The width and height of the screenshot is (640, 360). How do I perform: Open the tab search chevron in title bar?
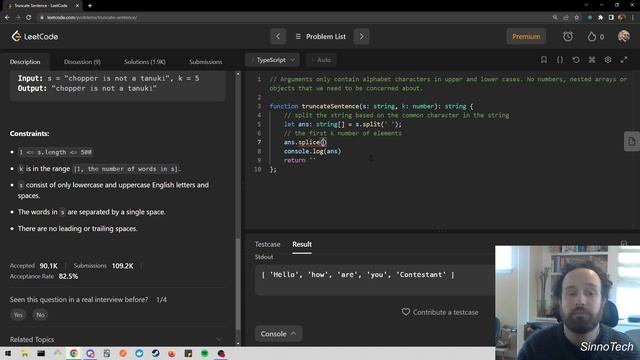(586, 5)
